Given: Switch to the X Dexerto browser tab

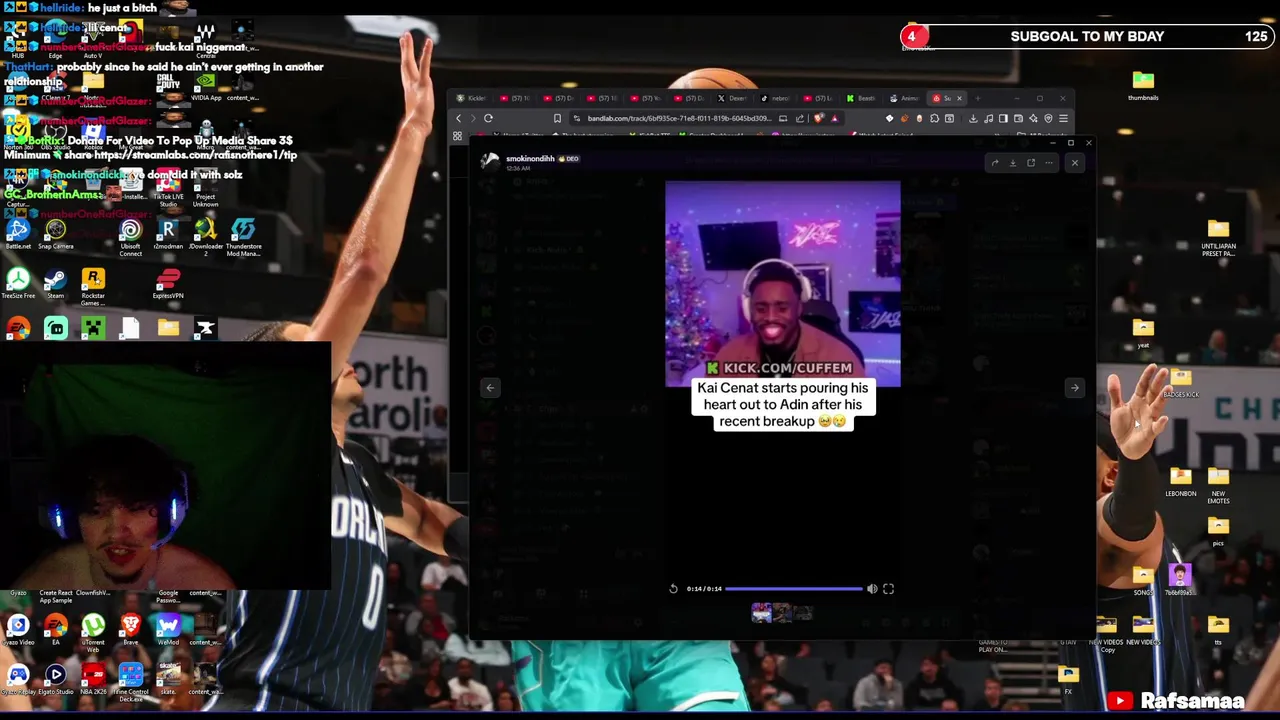Looking at the screenshot, I should coord(735,98).
